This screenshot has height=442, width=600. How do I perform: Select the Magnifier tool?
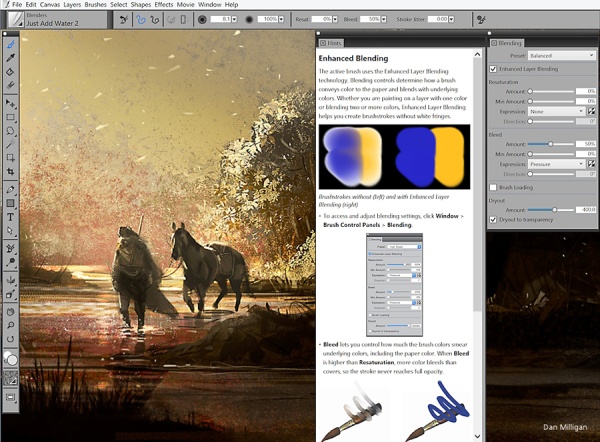coord(10,325)
